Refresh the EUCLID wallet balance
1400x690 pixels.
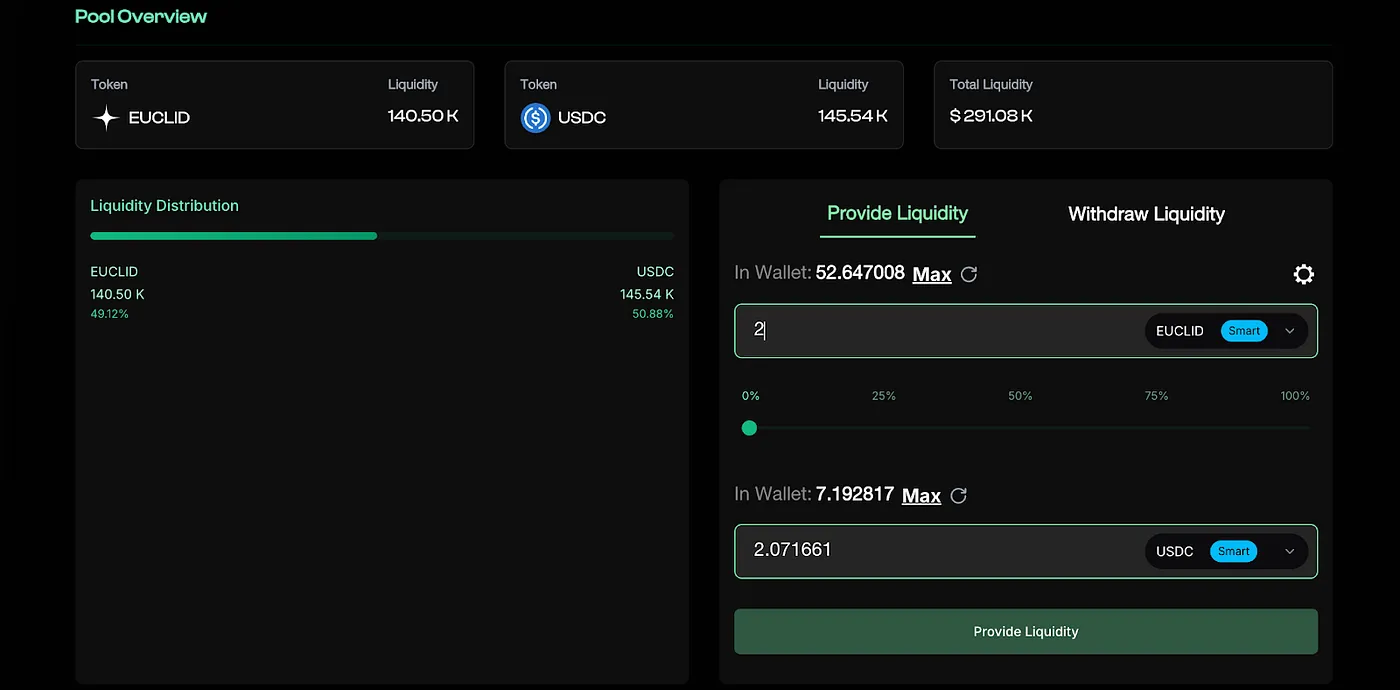[x=968, y=274]
